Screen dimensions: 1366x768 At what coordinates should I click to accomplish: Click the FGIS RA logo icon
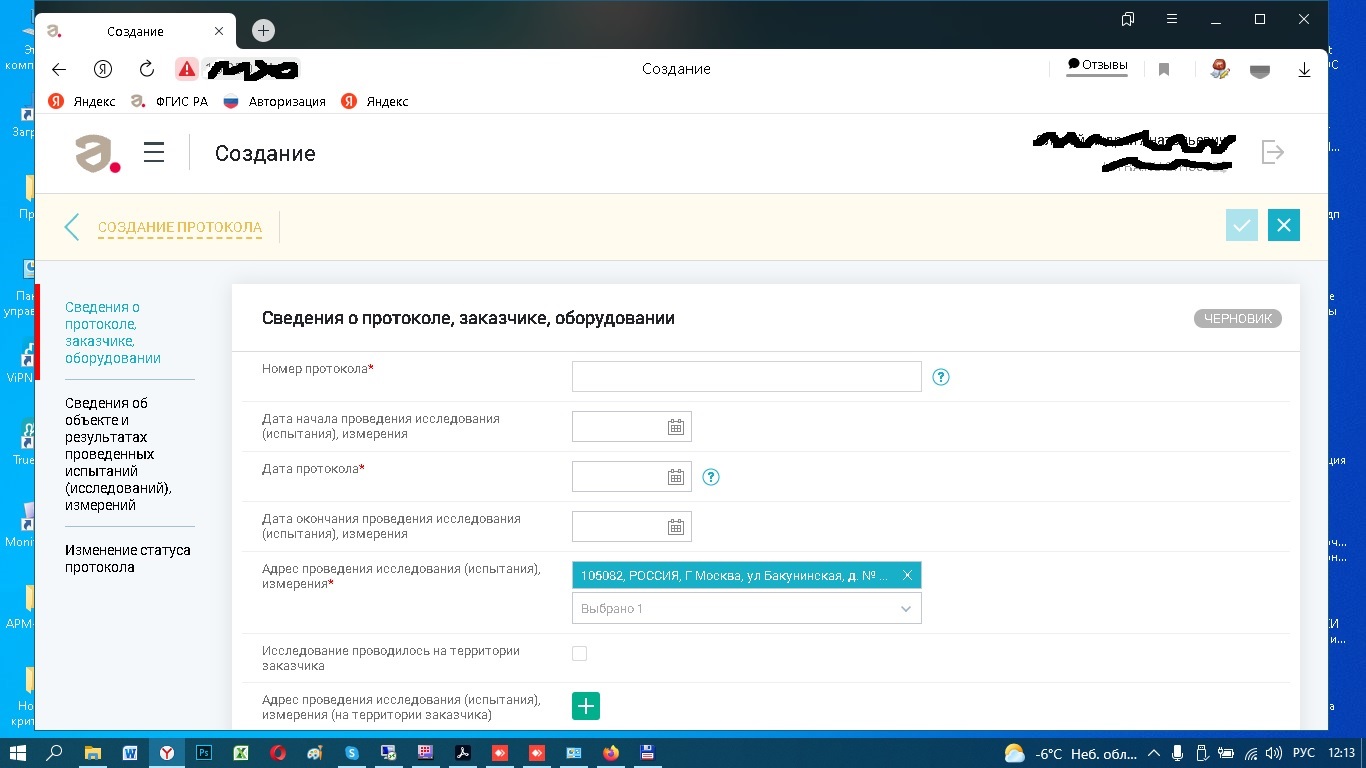point(97,153)
